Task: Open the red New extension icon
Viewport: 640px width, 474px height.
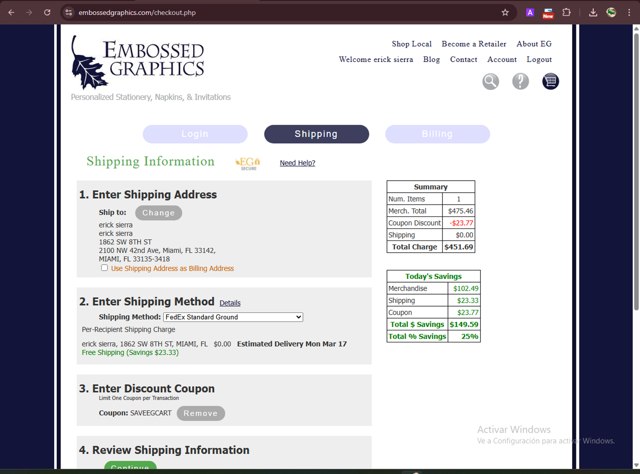Action: pyautogui.click(x=548, y=13)
